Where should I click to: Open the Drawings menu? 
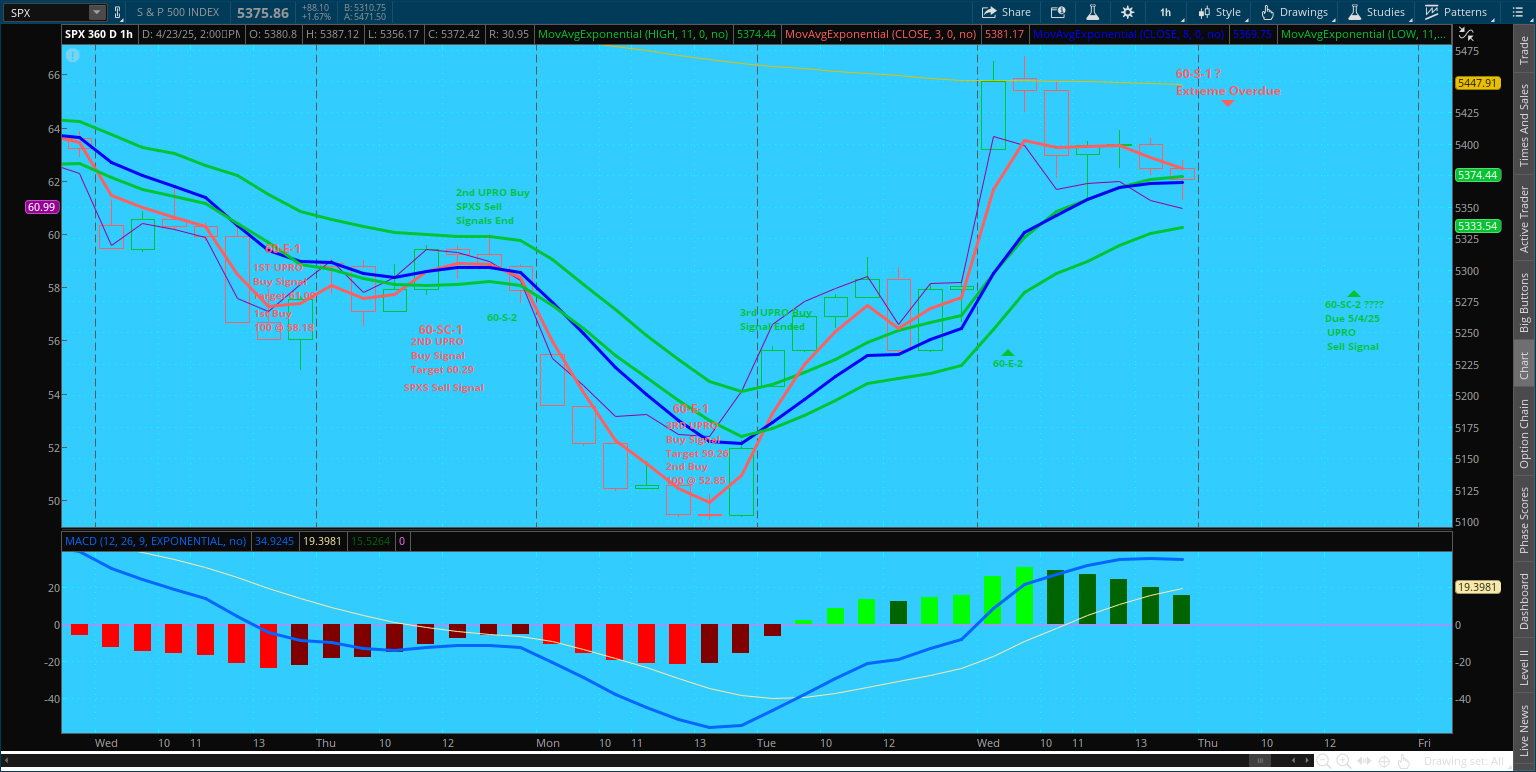1295,12
